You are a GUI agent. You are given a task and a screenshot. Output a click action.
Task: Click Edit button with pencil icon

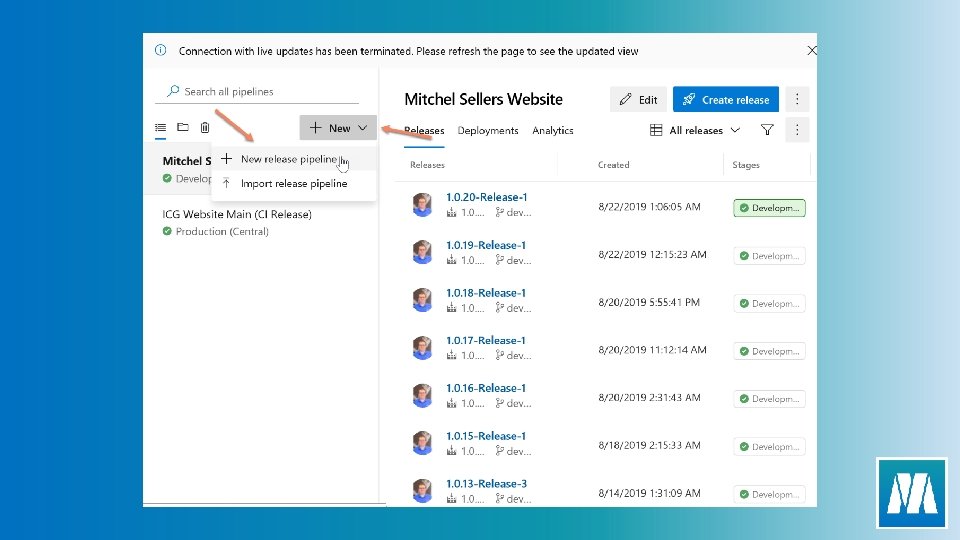[x=638, y=99]
